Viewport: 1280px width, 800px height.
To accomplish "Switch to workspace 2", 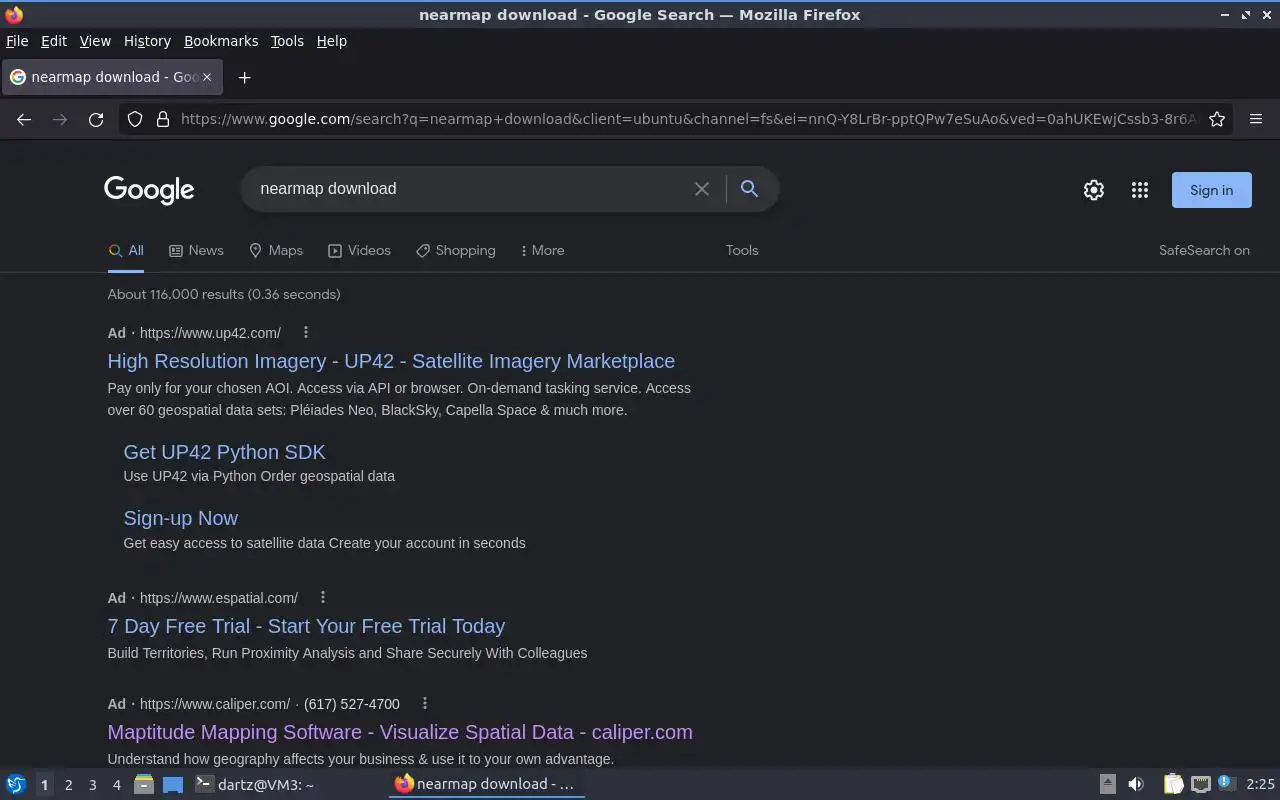I will pyautogui.click(x=69, y=785).
